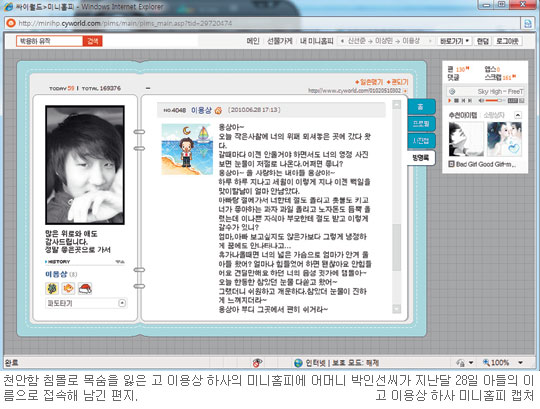Open compatibility view icon beside address bar
Image resolution: width=540 pixels, height=409 pixels.
point(527,23)
